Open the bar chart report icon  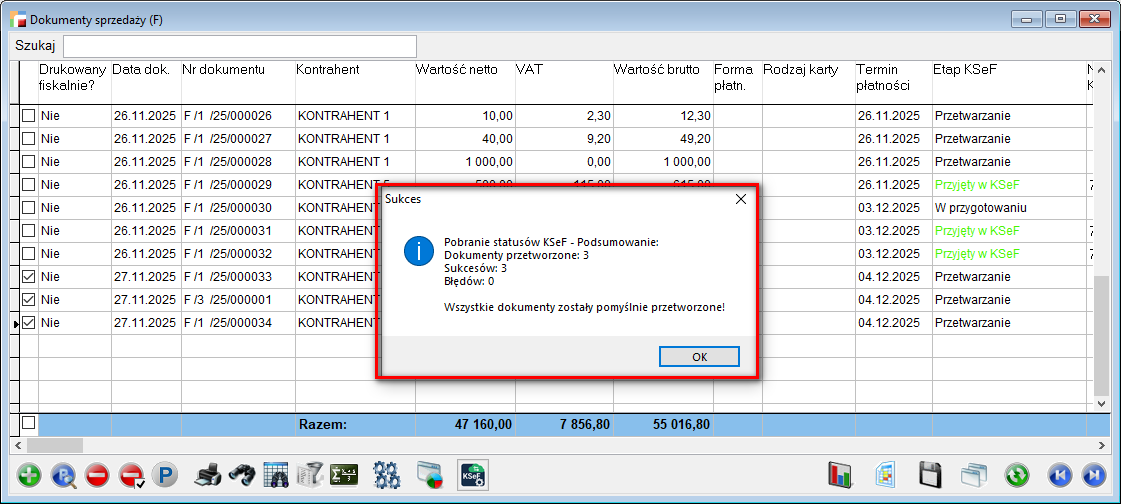838,475
